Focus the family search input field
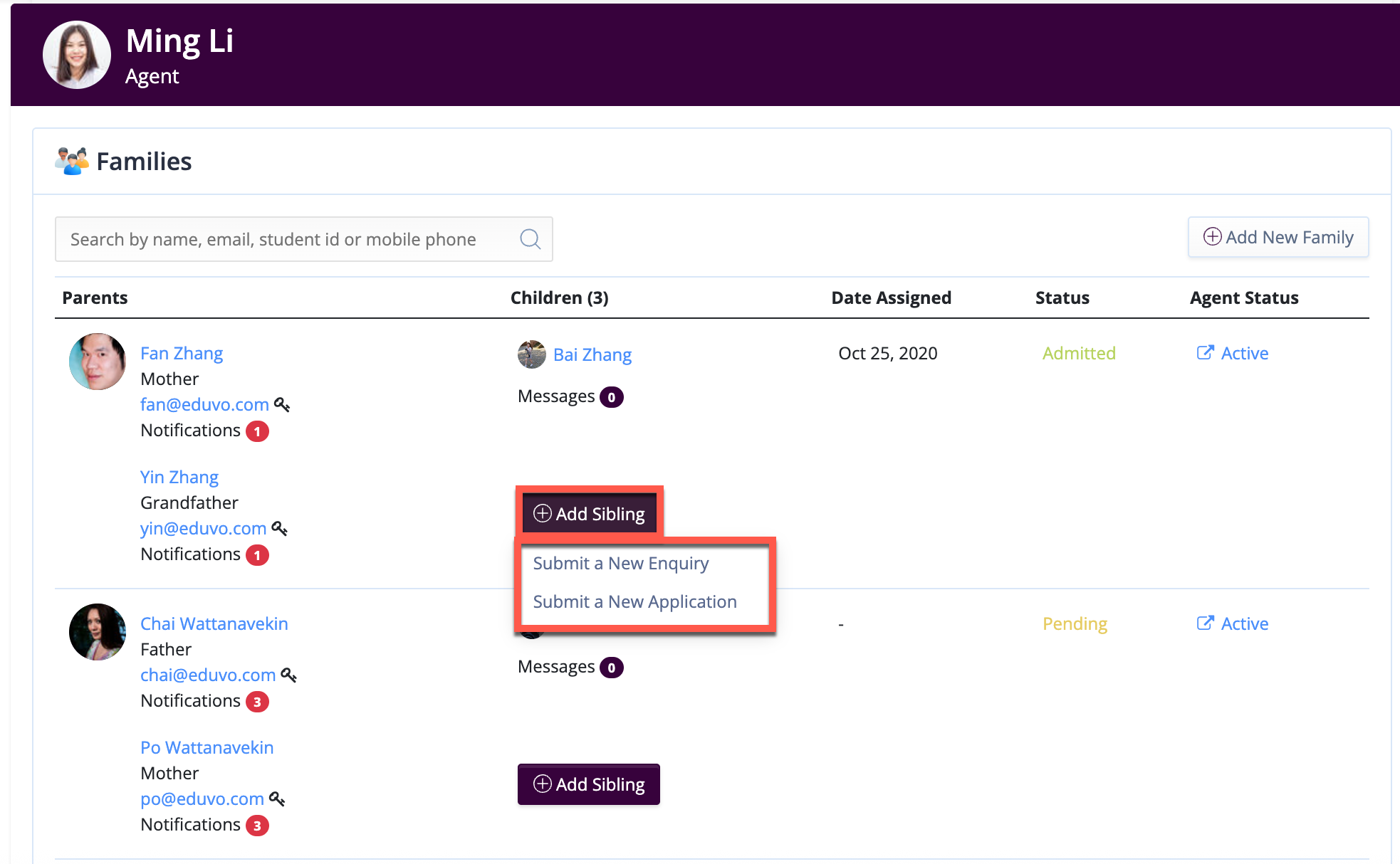Image resolution: width=1400 pixels, height=864 pixels. click(285, 240)
